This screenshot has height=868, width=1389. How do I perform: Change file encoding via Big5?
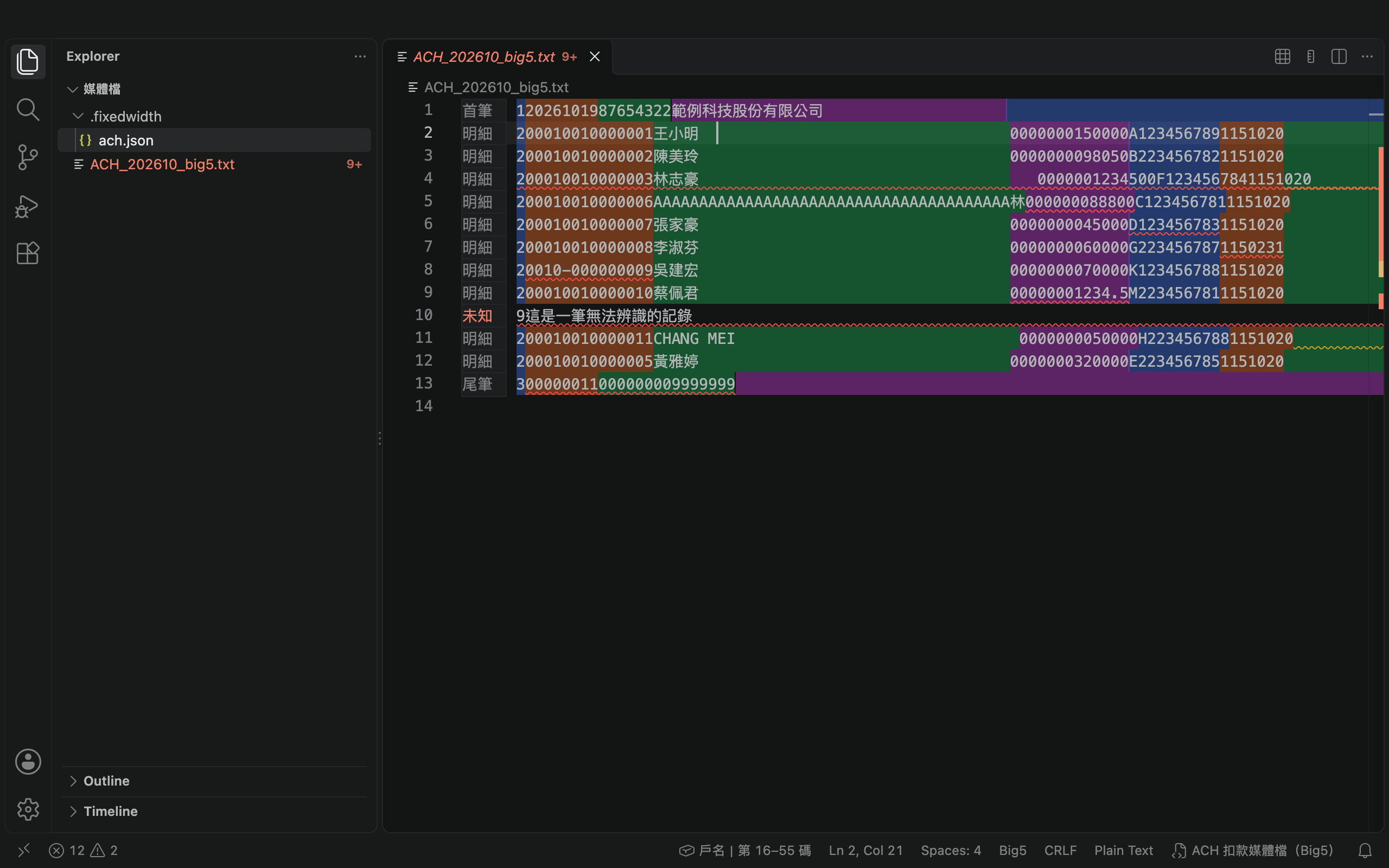1012,850
